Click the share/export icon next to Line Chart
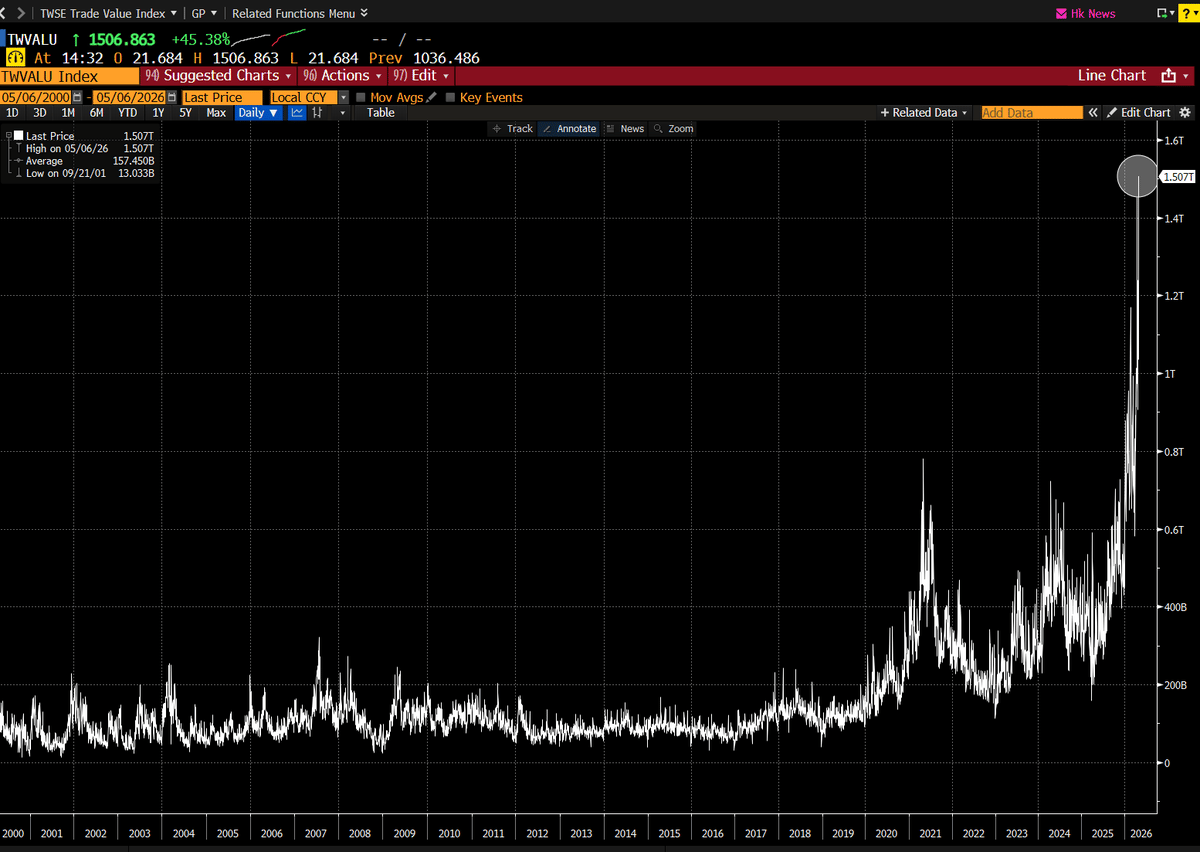 coord(1168,76)
